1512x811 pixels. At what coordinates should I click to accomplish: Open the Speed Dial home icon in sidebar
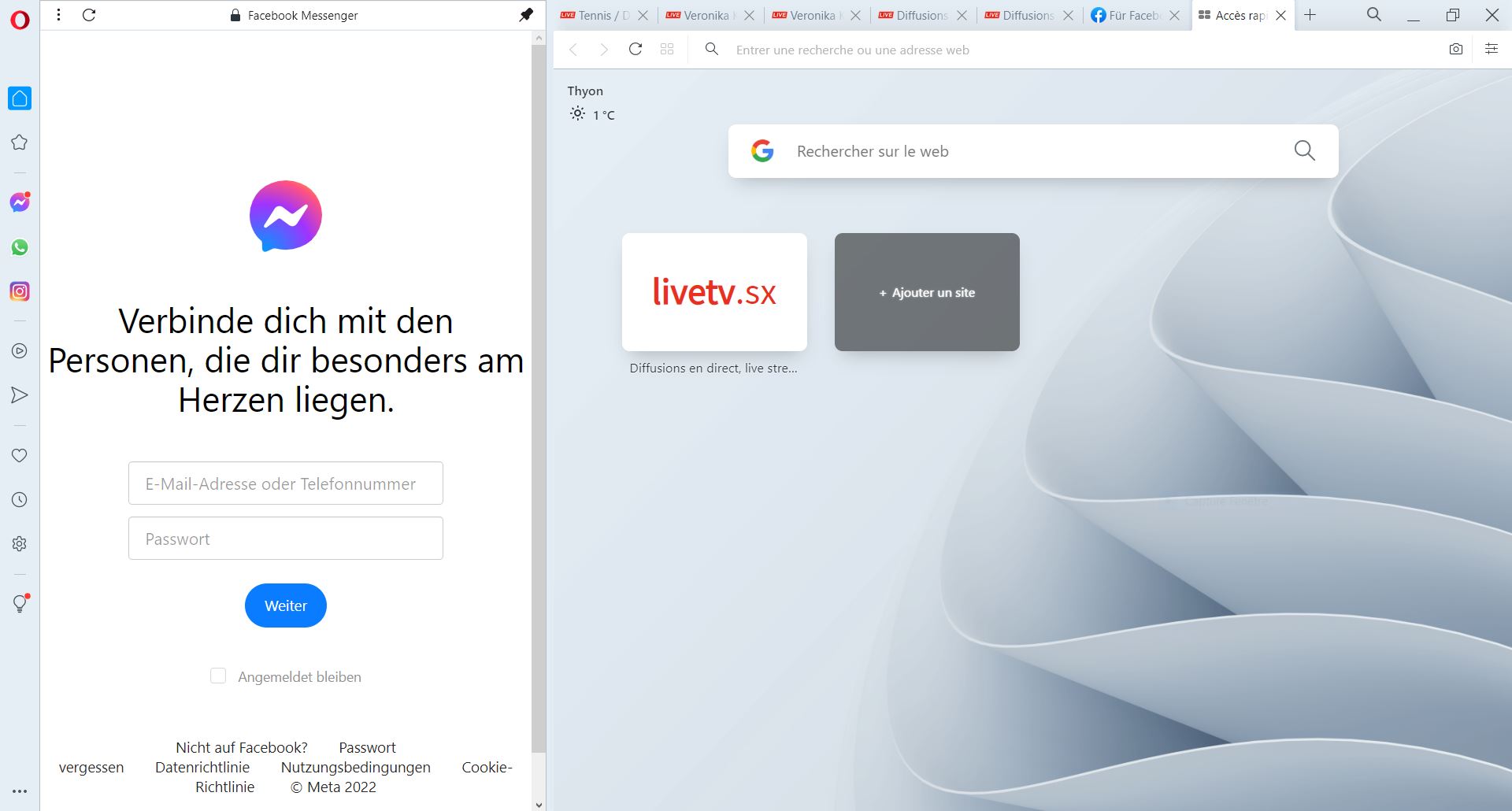point(20,98)
